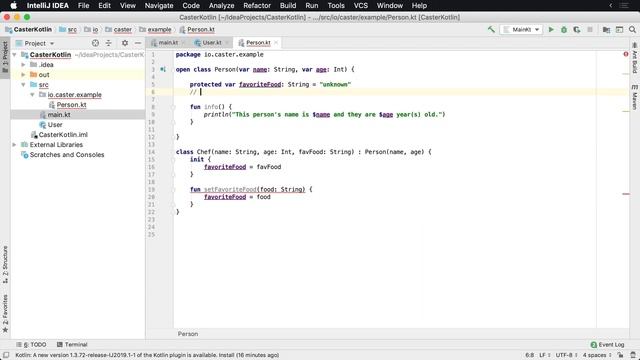Toggle the 1: Project side tab

click(5, 57)
